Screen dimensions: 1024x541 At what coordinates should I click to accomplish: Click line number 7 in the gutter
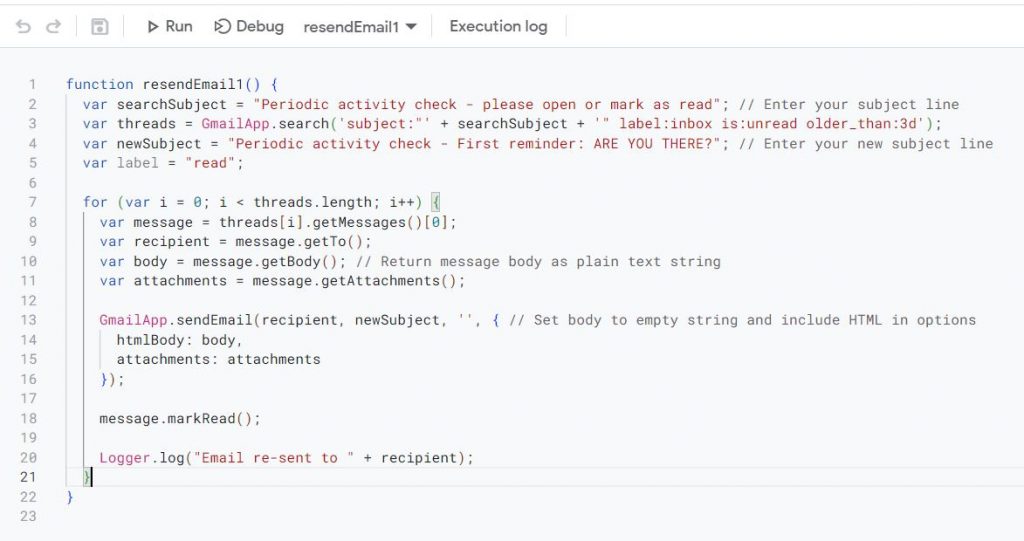pyautogui.click(x=32, y=202)
